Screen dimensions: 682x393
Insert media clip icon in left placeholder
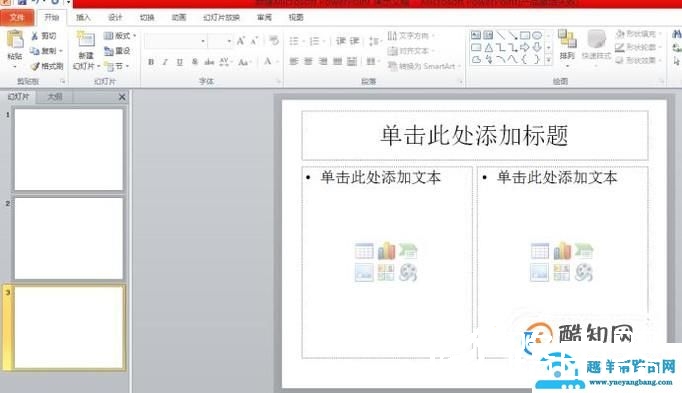tap(408, 273)
